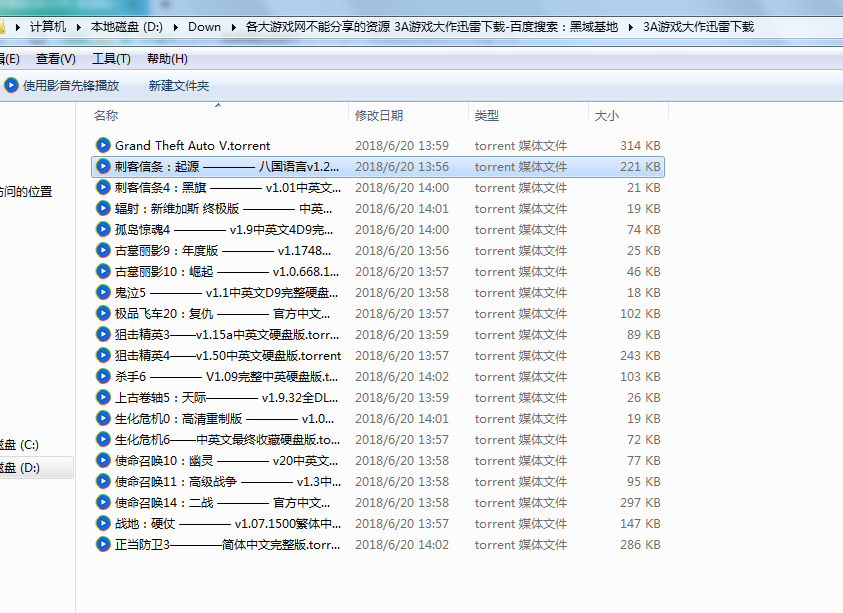Navigate to Down folder in address bar
The image size is (843, 613).
tap(204, 27)
